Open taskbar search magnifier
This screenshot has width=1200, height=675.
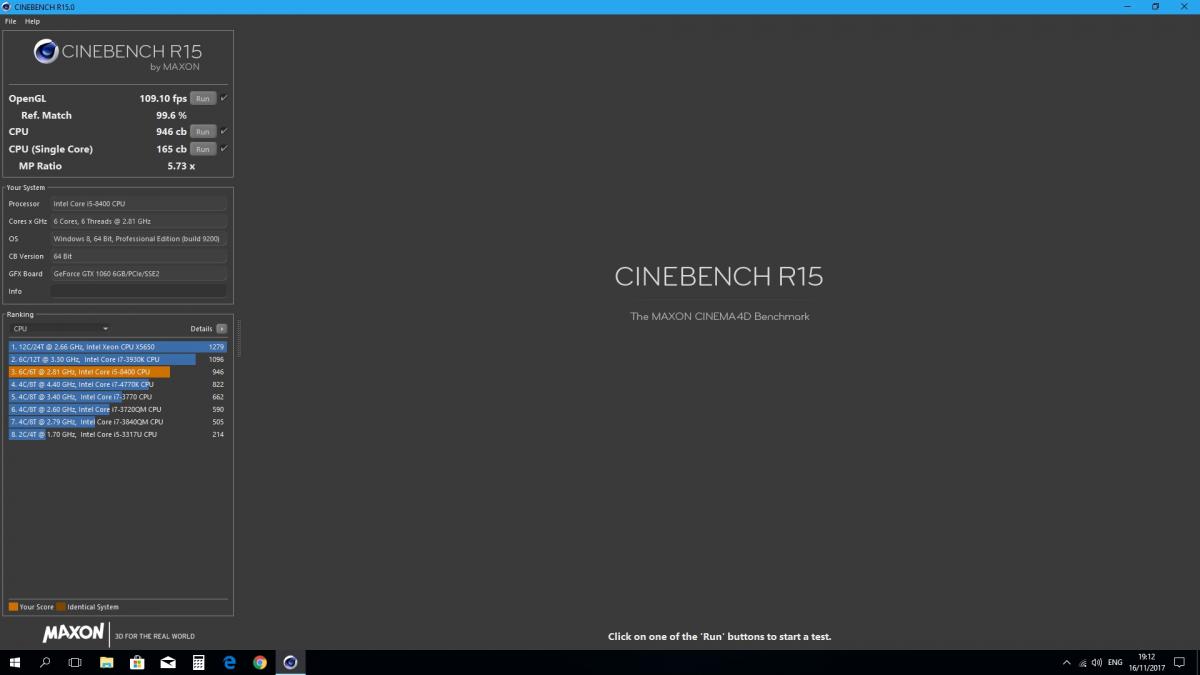[45, 662]
